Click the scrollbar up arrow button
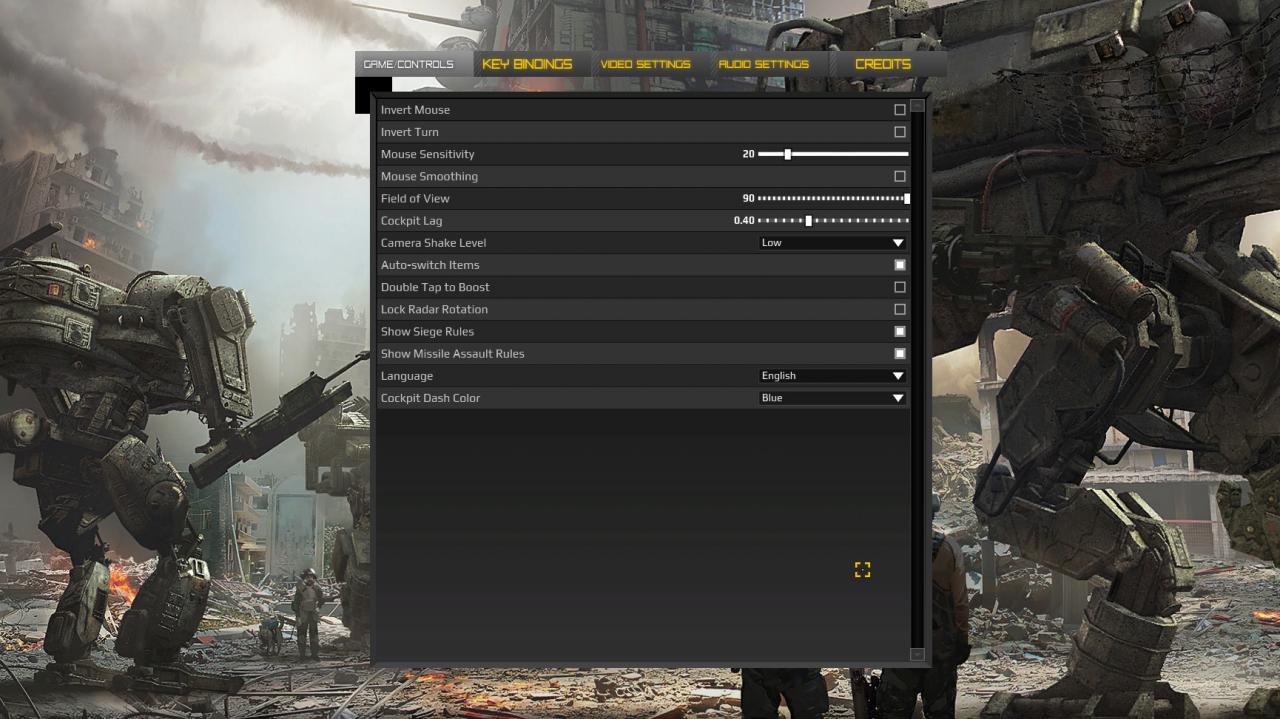 (917, 105)
